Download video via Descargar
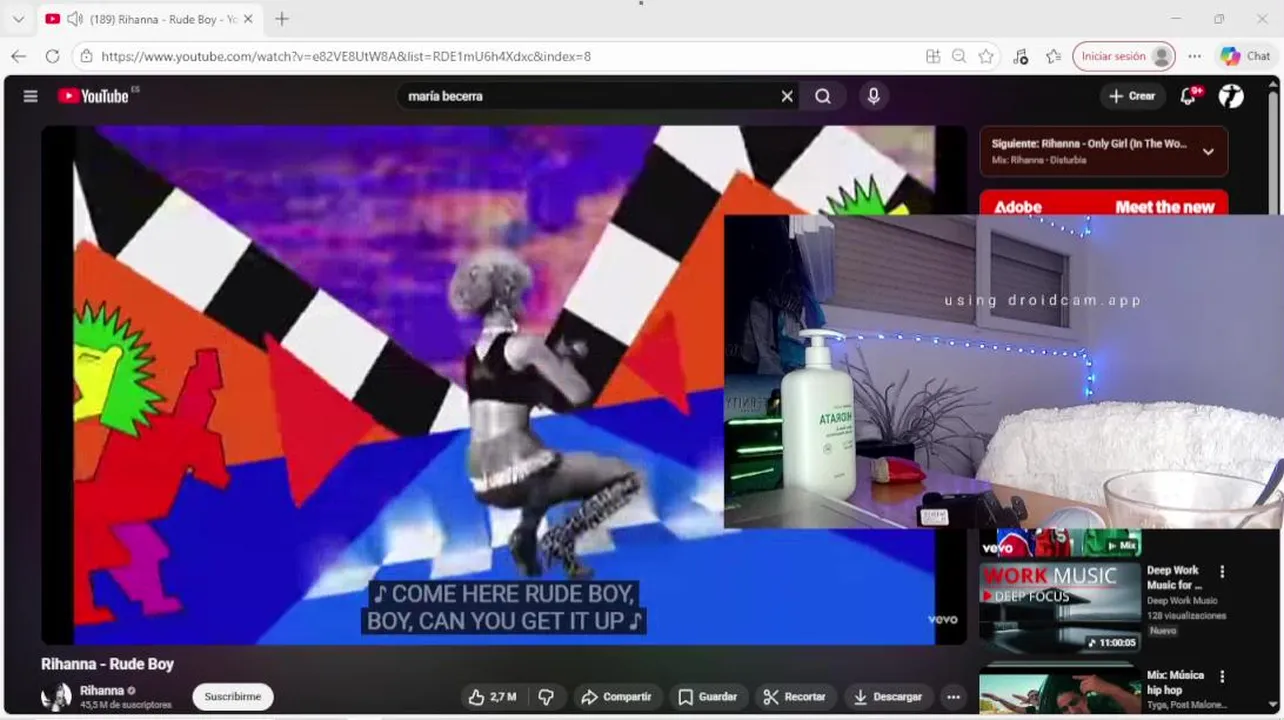 pyautogui.click(x=887, y=697)
